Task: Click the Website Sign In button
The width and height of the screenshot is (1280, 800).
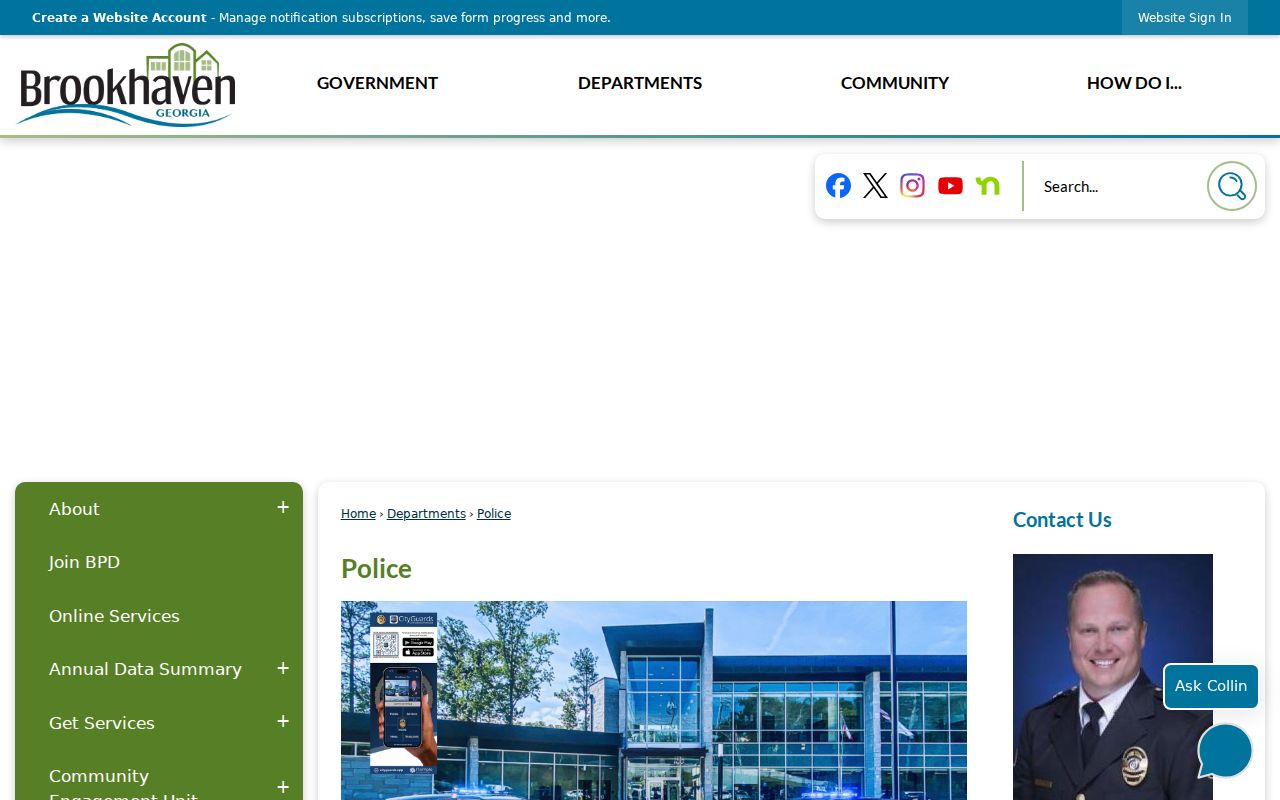Action: (x=1185, y=18)
